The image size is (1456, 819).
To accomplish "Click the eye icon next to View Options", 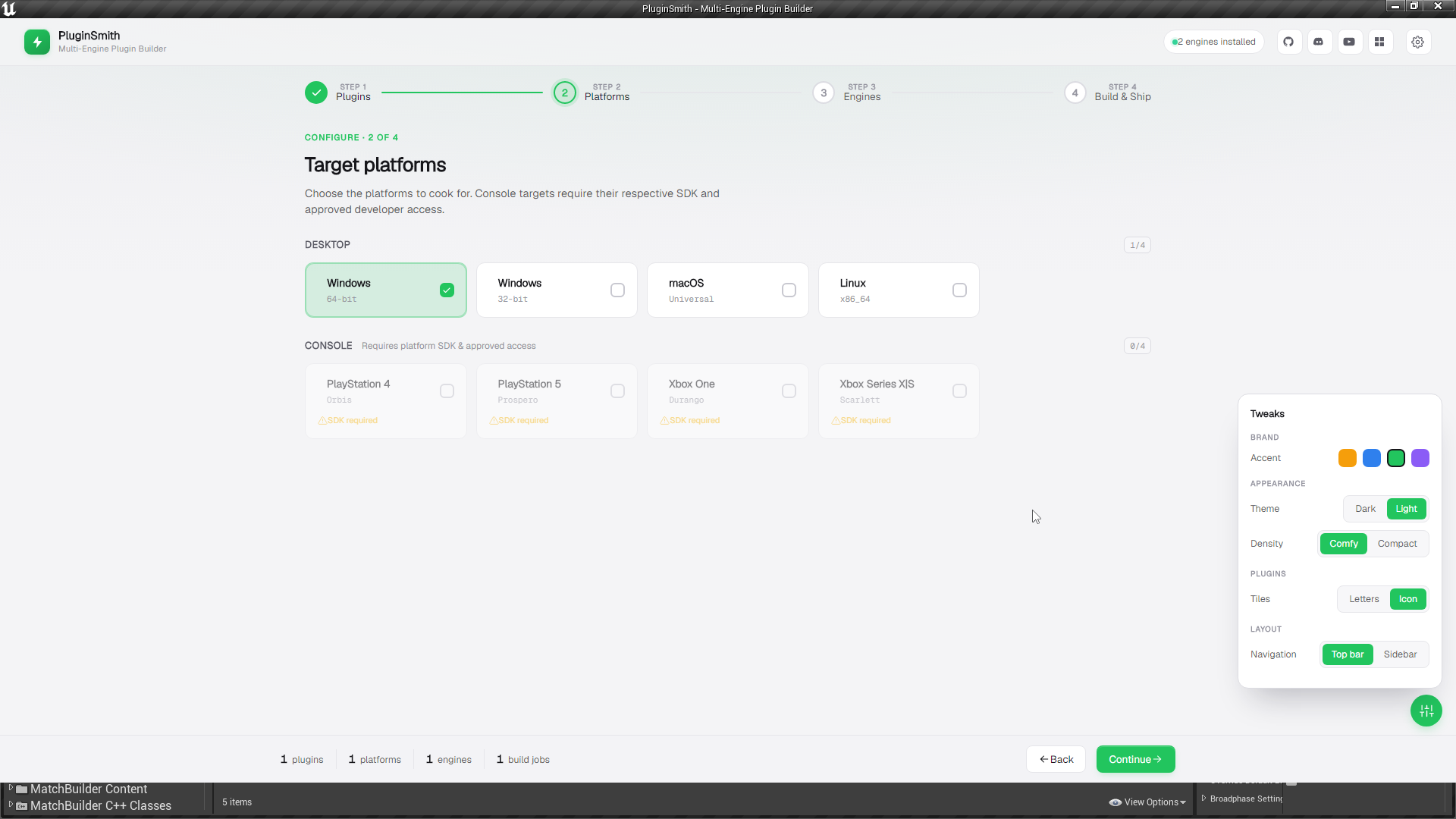I will pyautogui.click(x=1115, y=802).
